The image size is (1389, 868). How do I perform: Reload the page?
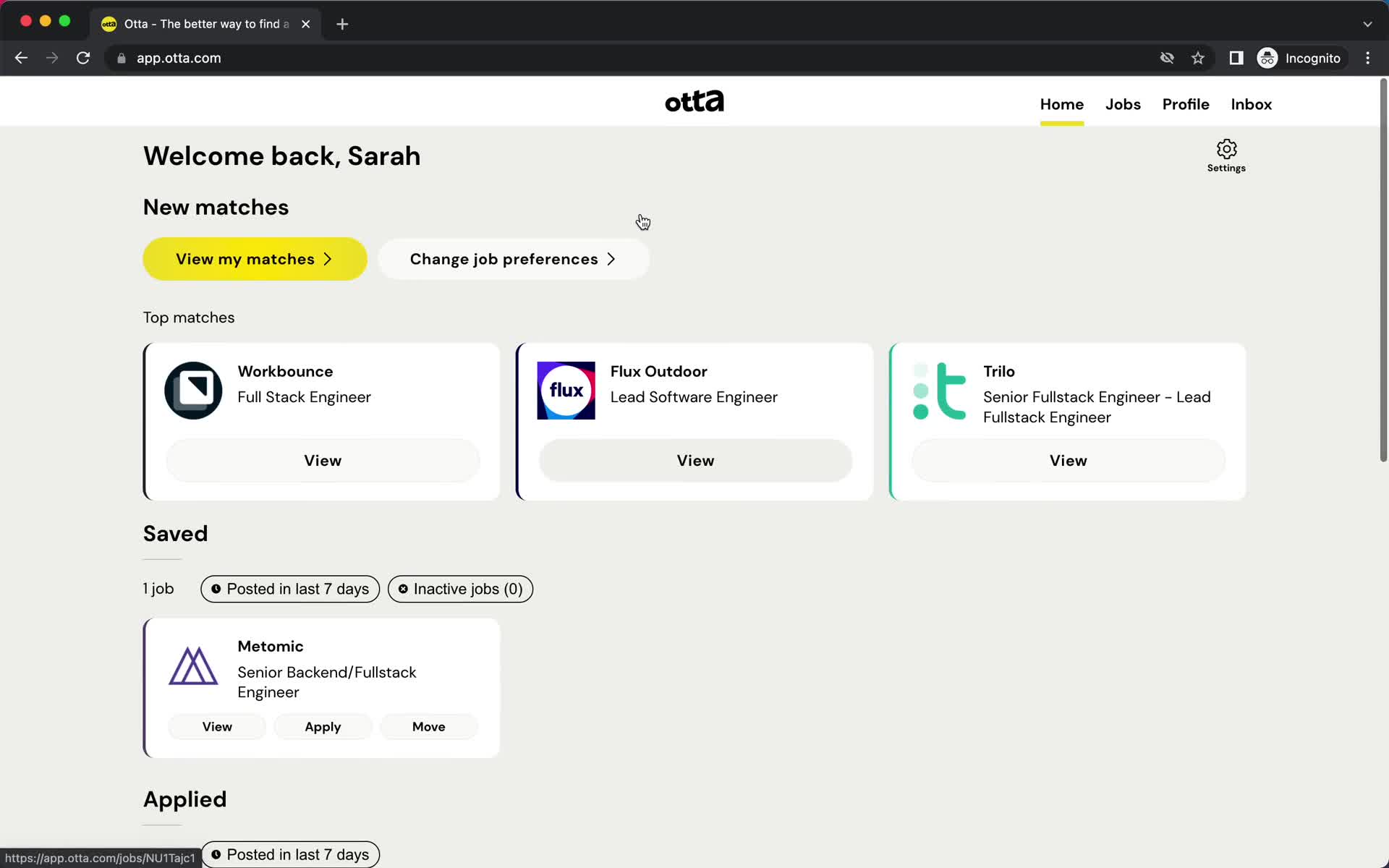coord(83,58)
